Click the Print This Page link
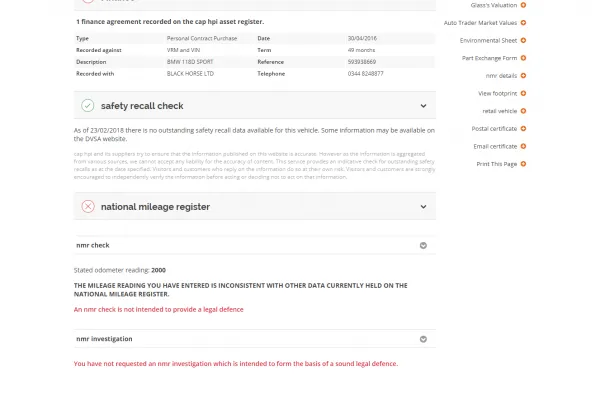The image size is (600, 400). click(497, 164)
